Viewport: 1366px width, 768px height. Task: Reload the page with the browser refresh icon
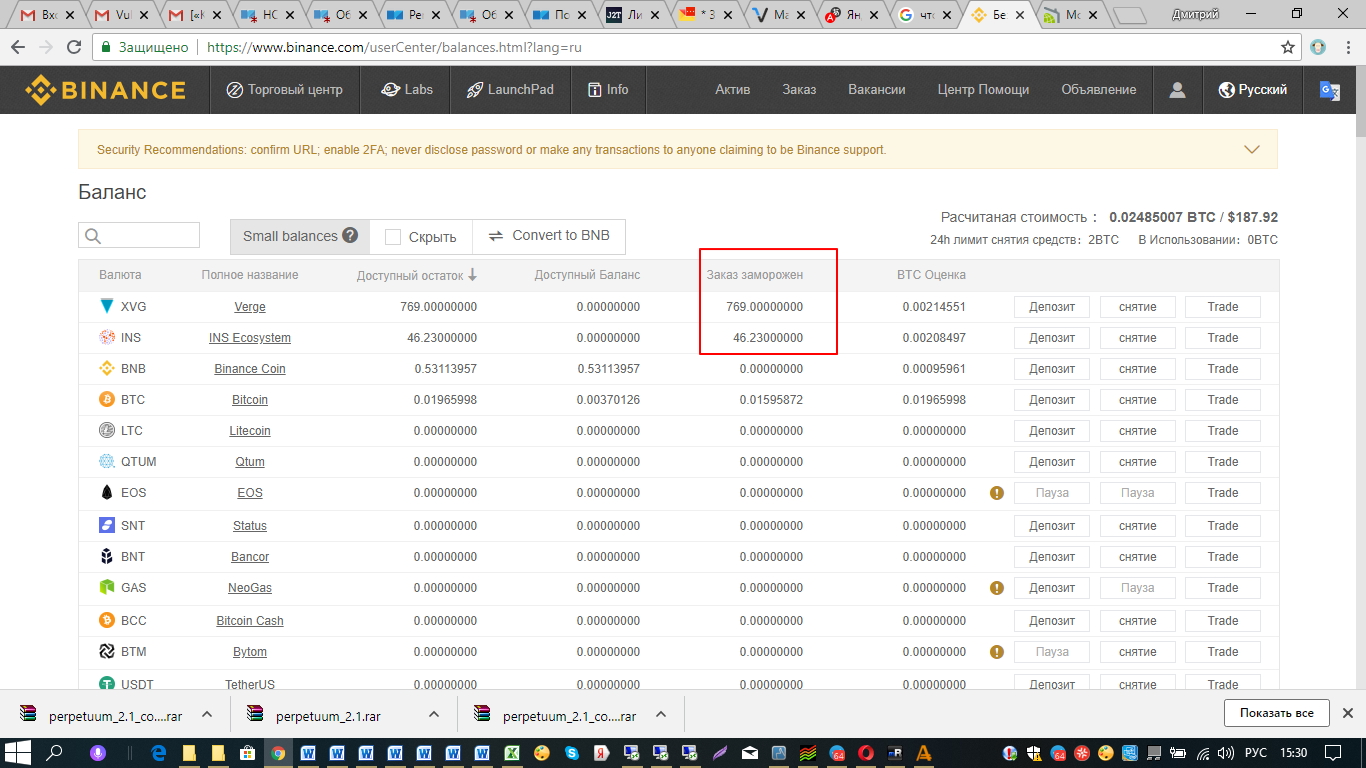point(74,47)
